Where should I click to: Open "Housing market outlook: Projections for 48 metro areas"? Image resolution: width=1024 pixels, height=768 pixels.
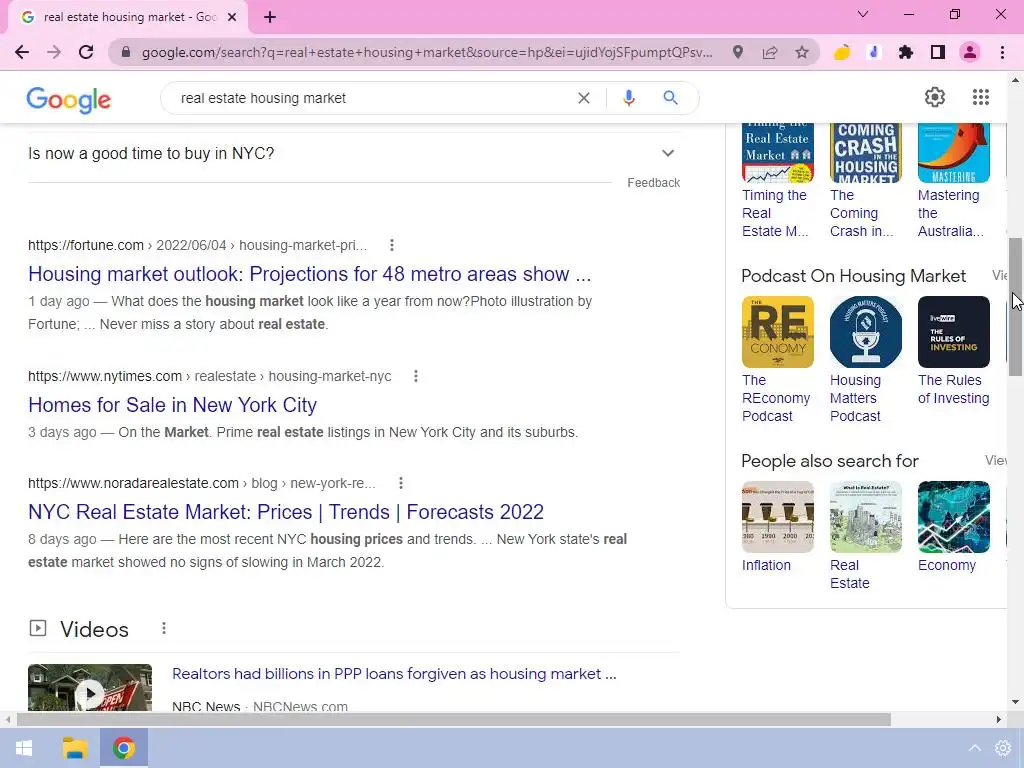[310, 274]
